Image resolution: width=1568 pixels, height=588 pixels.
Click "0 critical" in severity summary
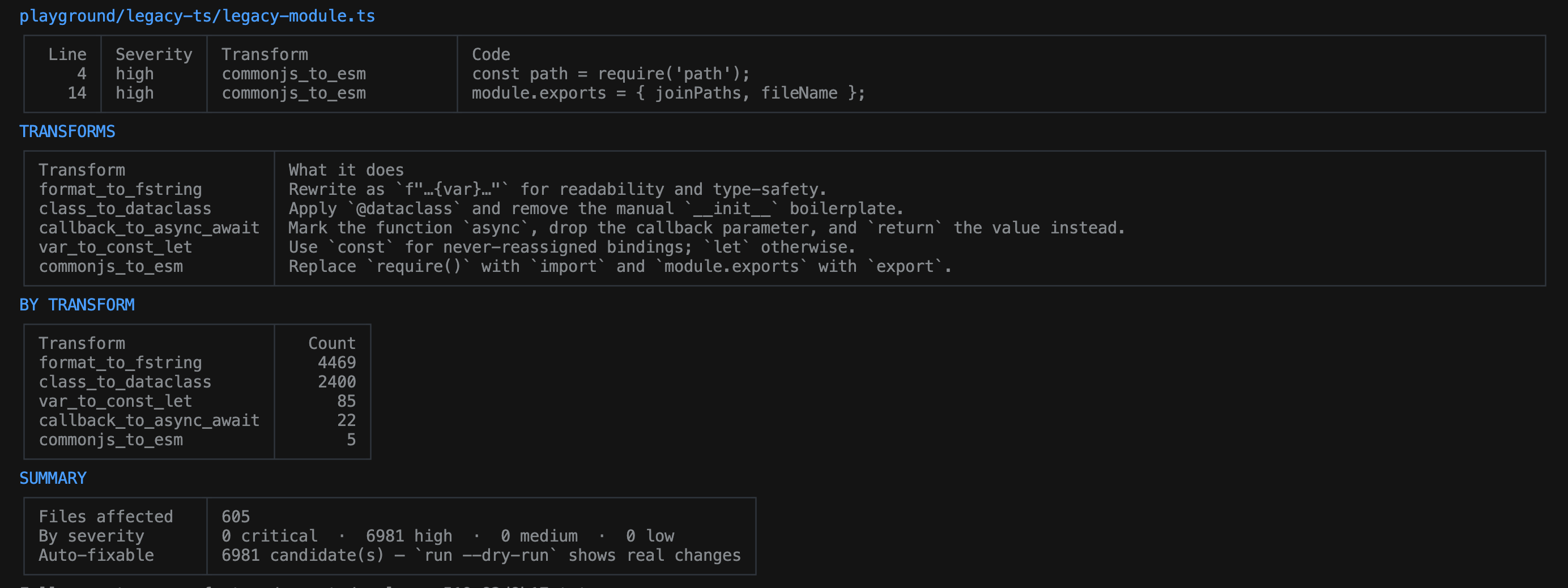click(269, 536)
